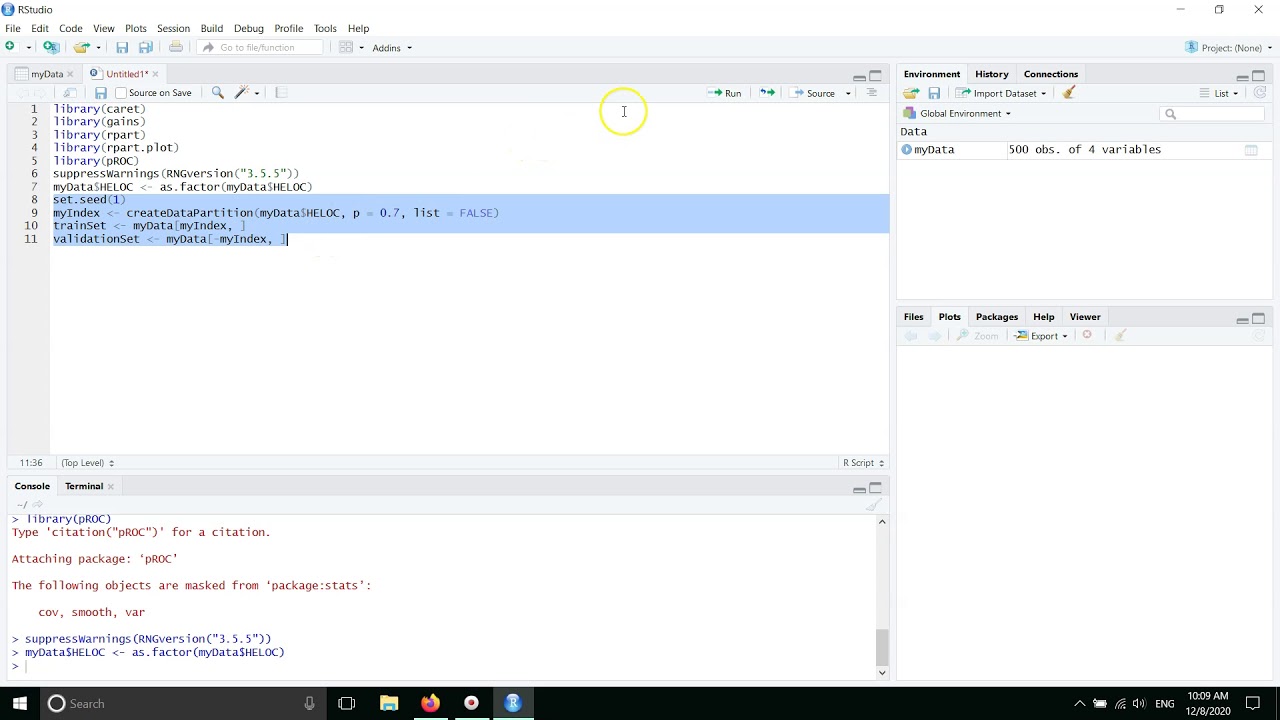Open the Viewer tab
Screen dimensions: 1280x720
(x=1085, y=317)
